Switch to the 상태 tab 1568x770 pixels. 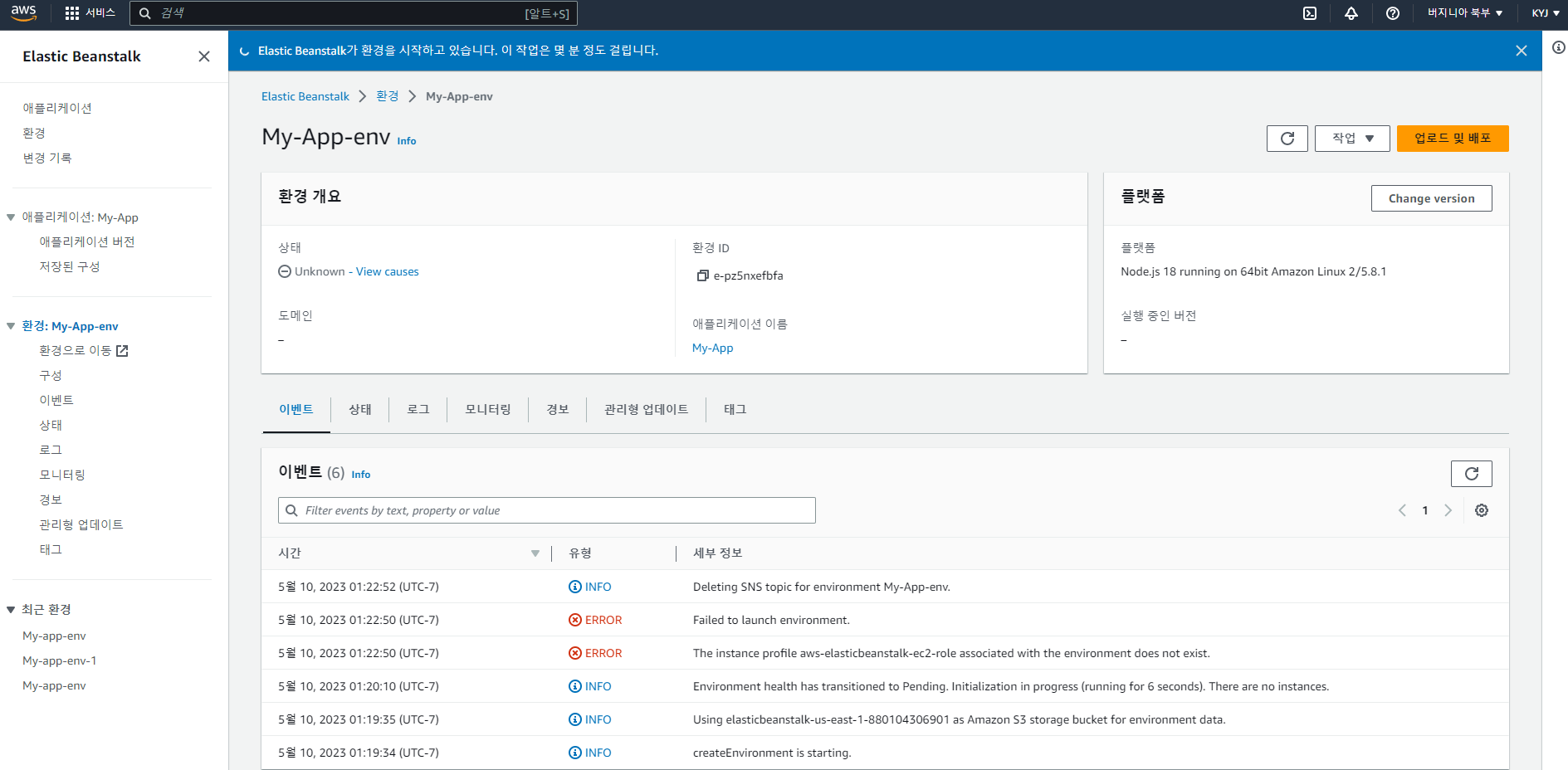(360, 410)
